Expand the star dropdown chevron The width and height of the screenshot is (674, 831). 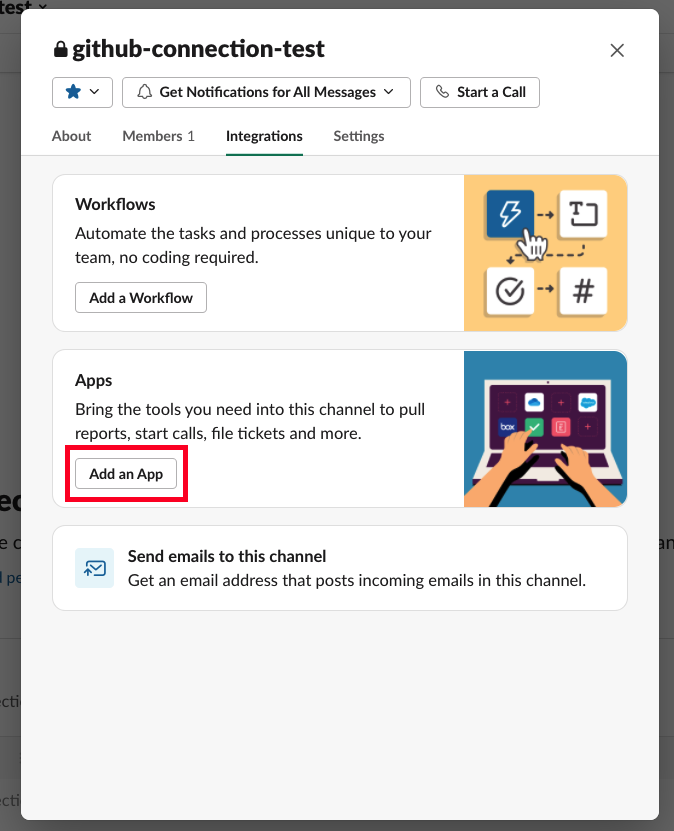(x=94, y=92)
